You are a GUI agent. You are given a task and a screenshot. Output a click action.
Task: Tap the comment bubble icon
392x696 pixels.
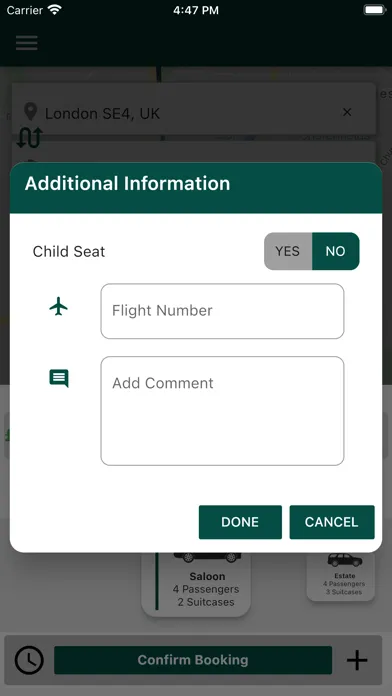pos(59,379)
